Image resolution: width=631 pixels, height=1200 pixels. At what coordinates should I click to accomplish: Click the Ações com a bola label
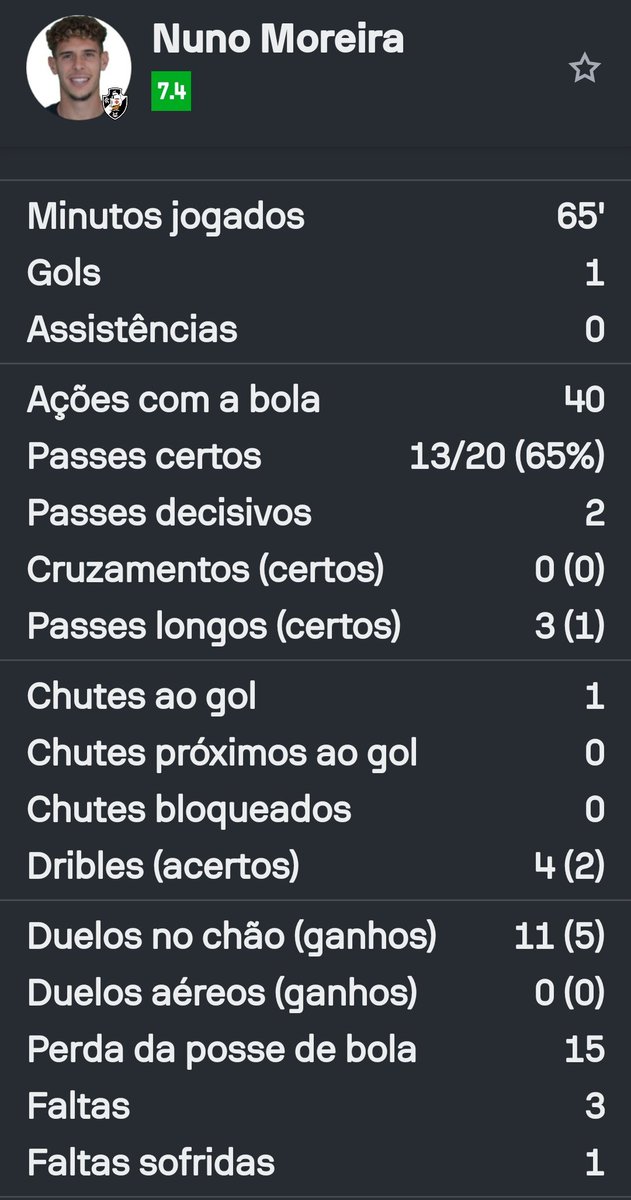coord(173,400)
